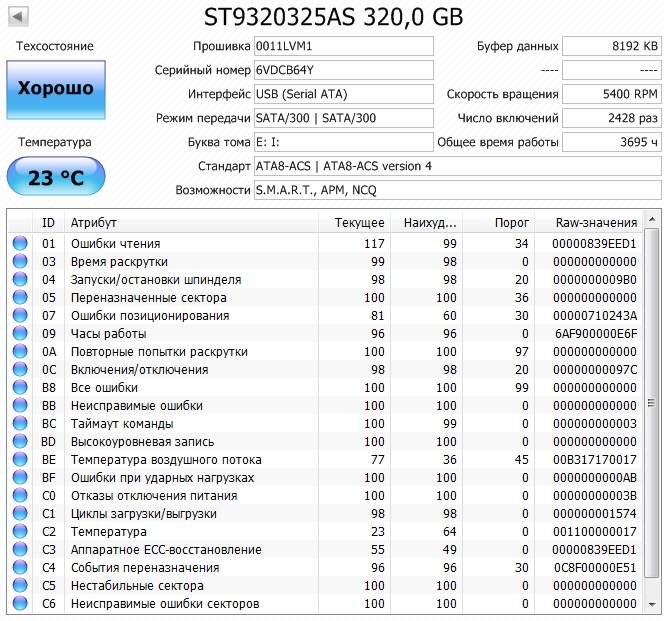
Task: Click status circle for BF Ошибки при ударных нагрузках
Action: (20, 477)
